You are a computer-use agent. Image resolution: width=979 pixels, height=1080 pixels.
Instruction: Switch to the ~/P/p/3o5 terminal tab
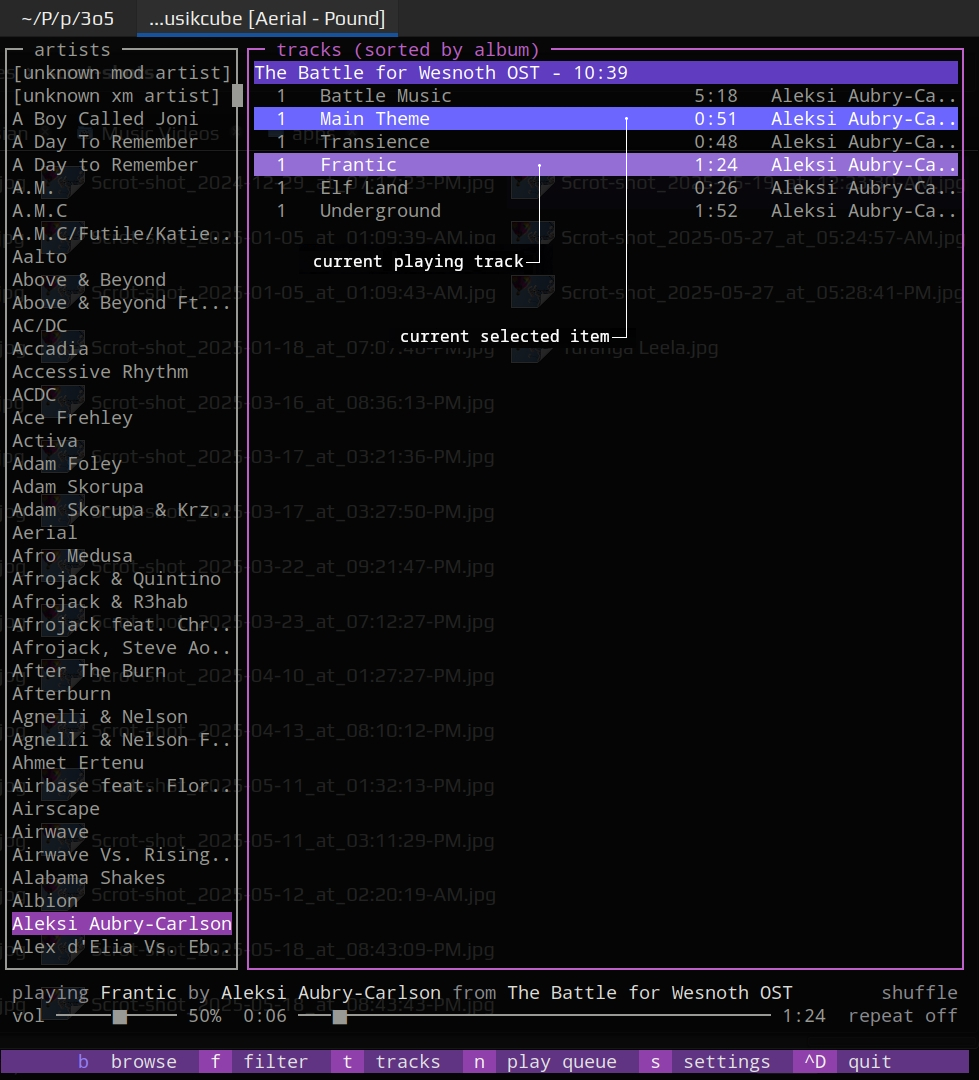(68, 18)
